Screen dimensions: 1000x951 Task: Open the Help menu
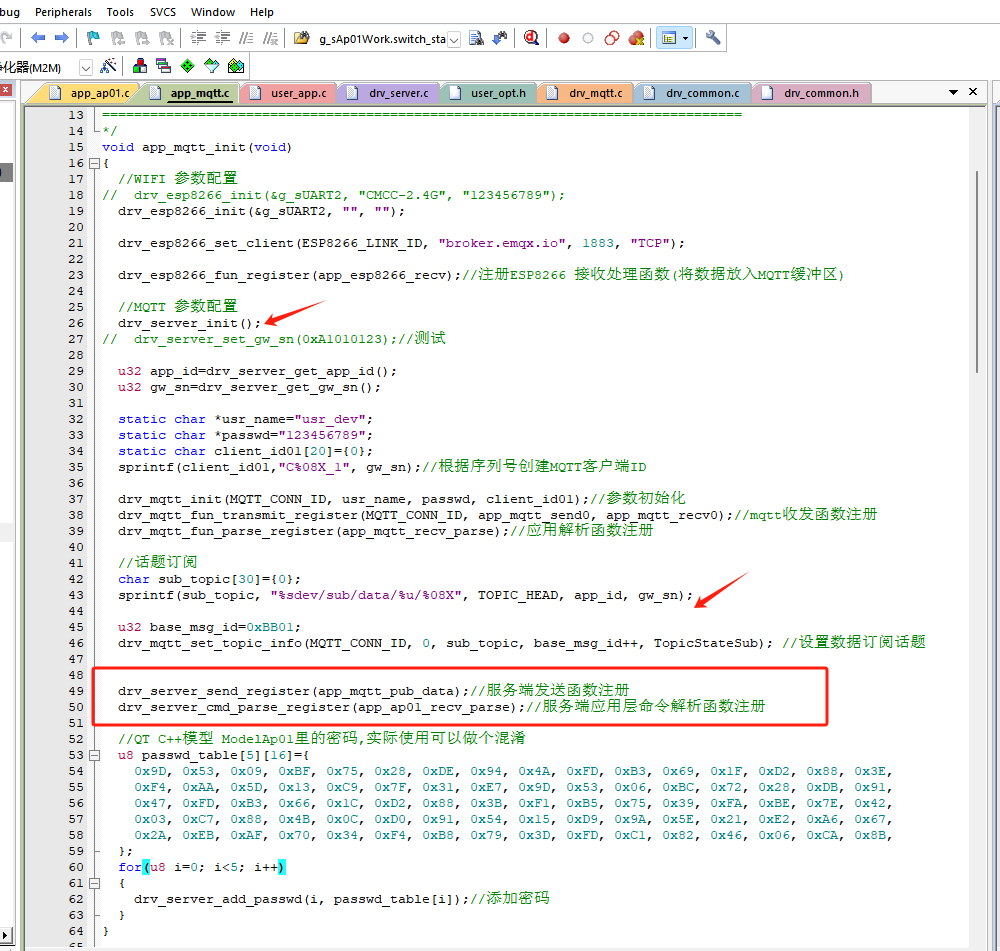(261, 12)
